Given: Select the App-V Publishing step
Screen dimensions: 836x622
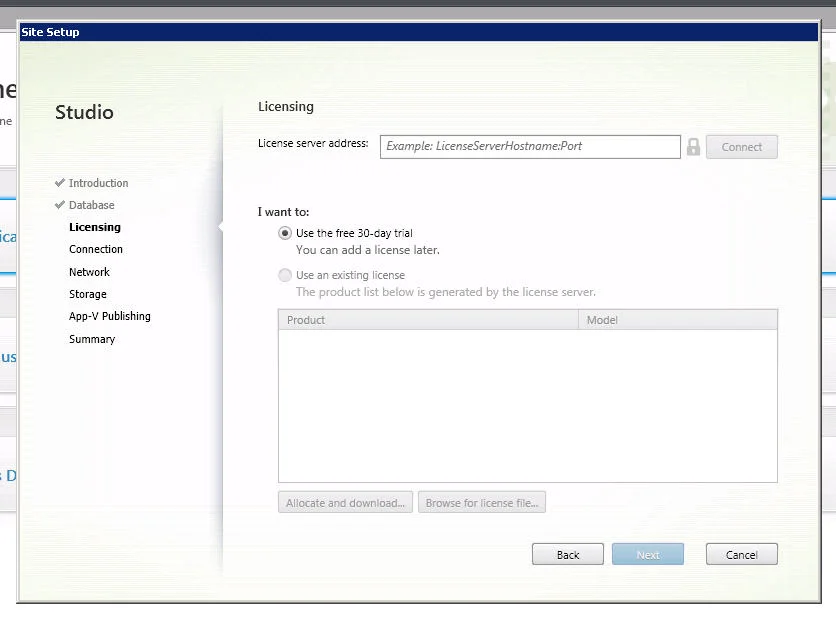Looking at the screenshot, I should (110, 316).
